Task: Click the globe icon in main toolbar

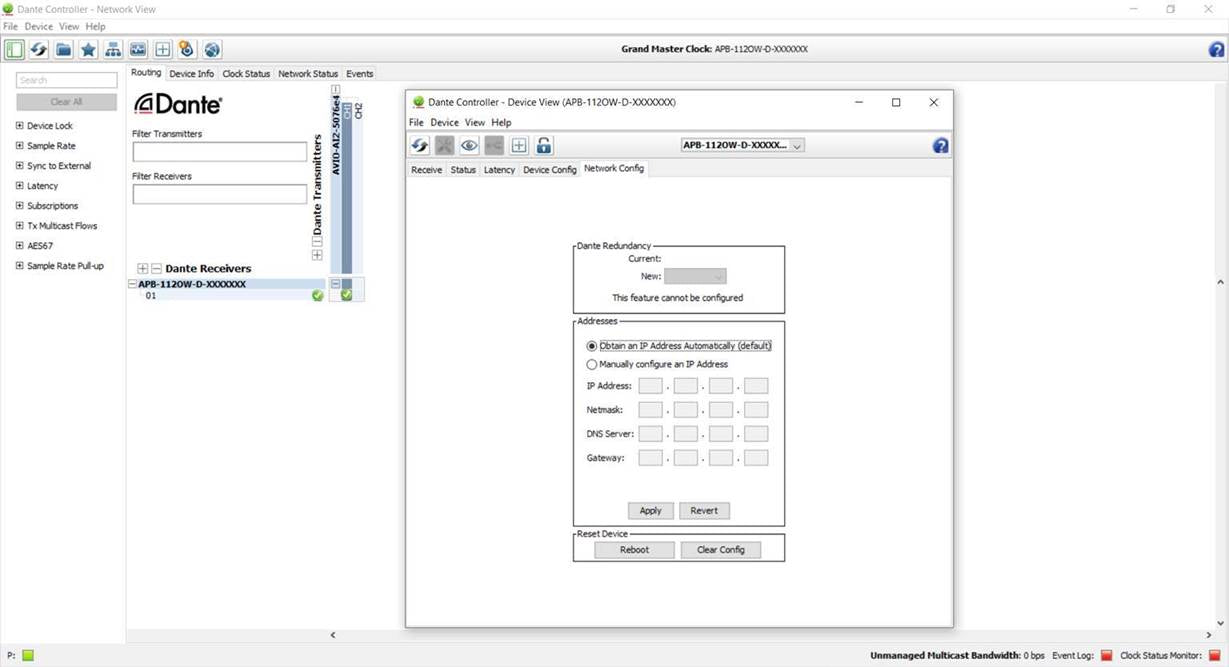Action: pos(212,50)
